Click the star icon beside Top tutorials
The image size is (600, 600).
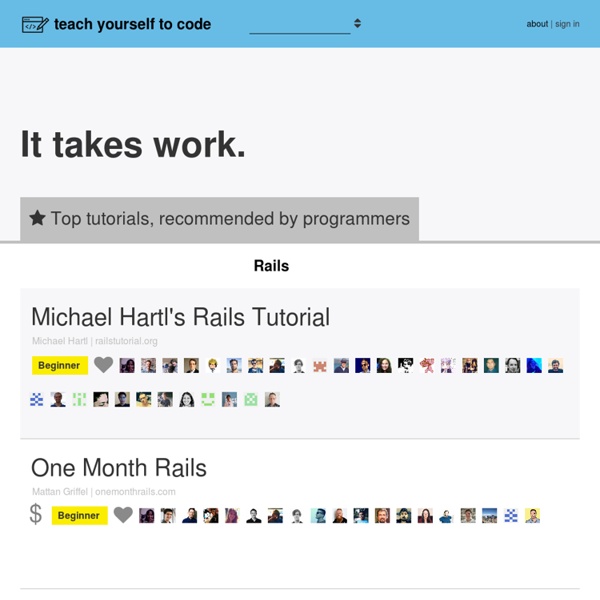[x=38, y=218]
